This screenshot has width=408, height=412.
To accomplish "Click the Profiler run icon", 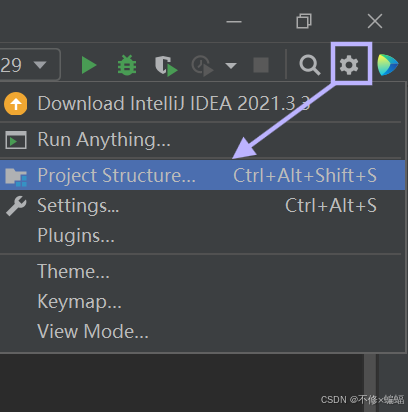I will 202,66.
